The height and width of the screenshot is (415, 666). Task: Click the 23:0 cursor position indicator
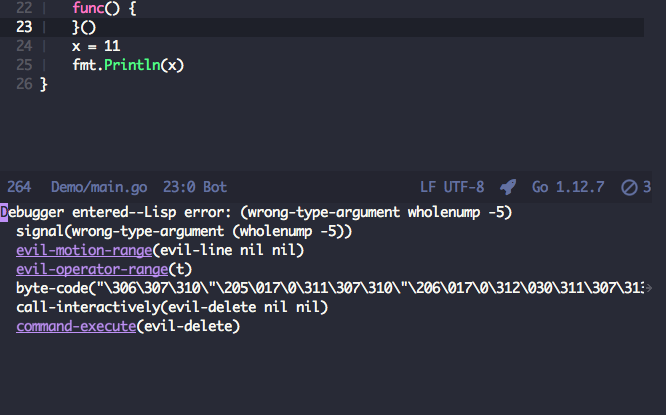click(179, 187)
